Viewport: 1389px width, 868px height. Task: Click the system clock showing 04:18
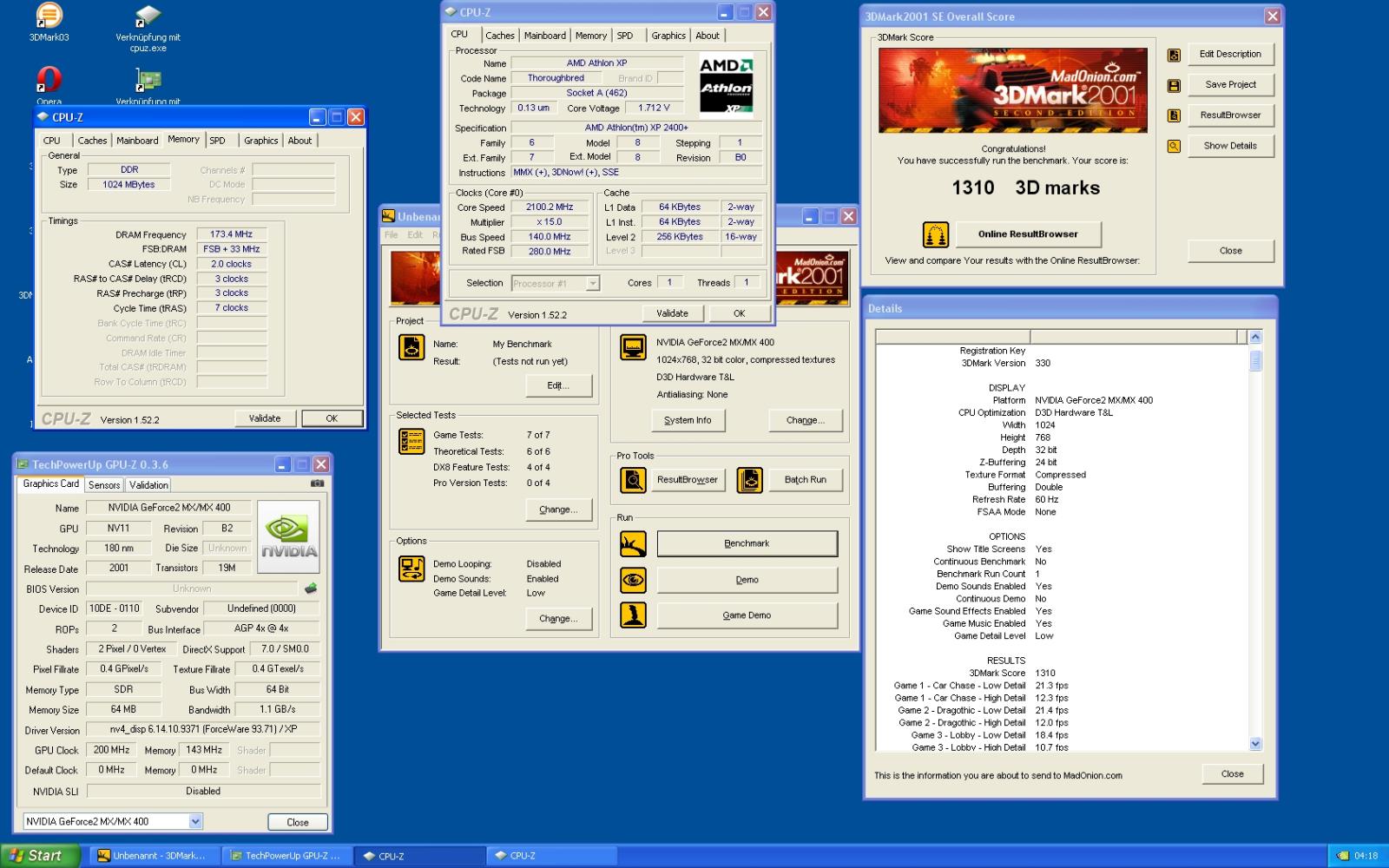point(1366,856)
